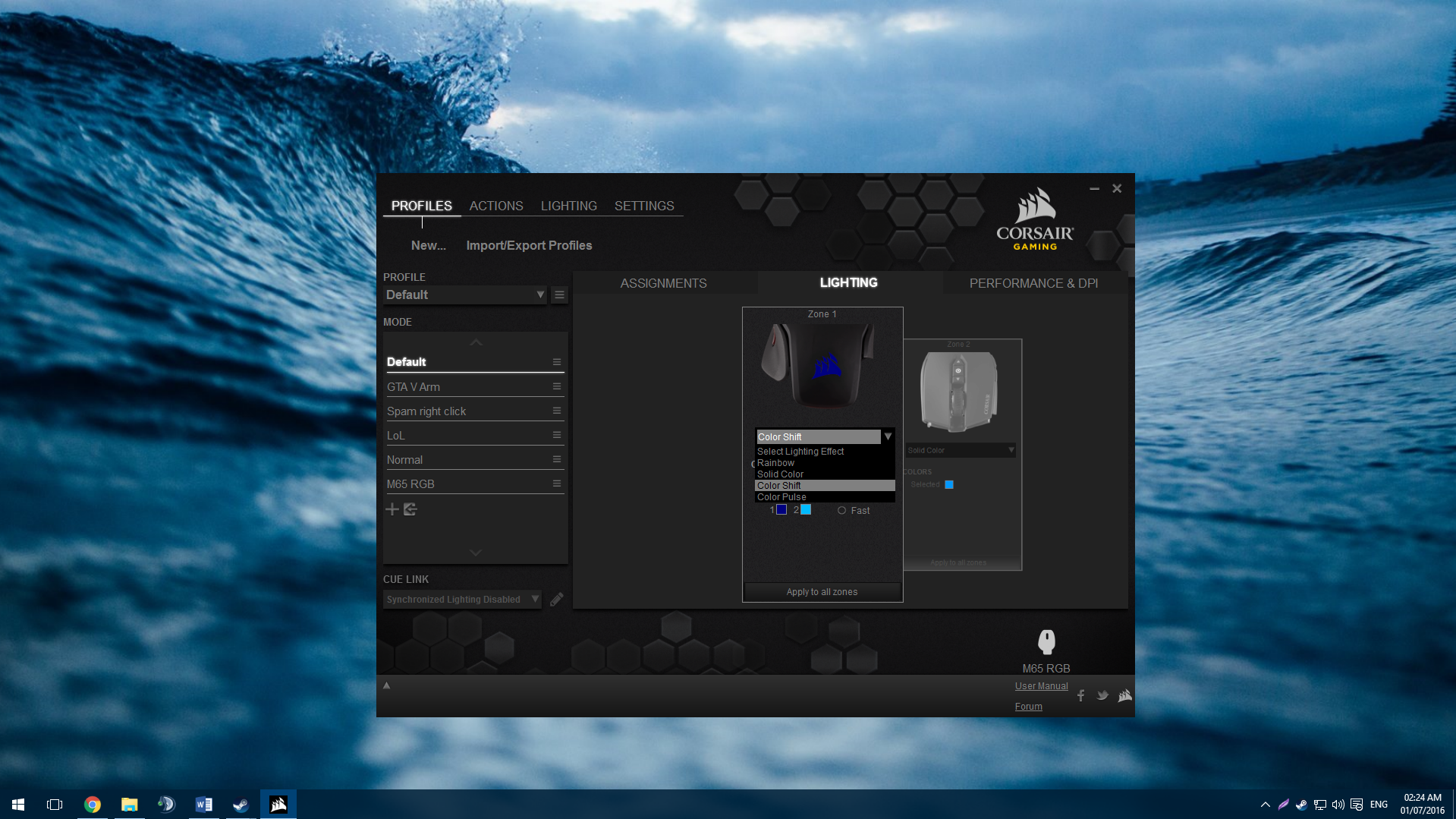
Task: Choose Select Lighting Effect list entry
Action: [825, 452]
